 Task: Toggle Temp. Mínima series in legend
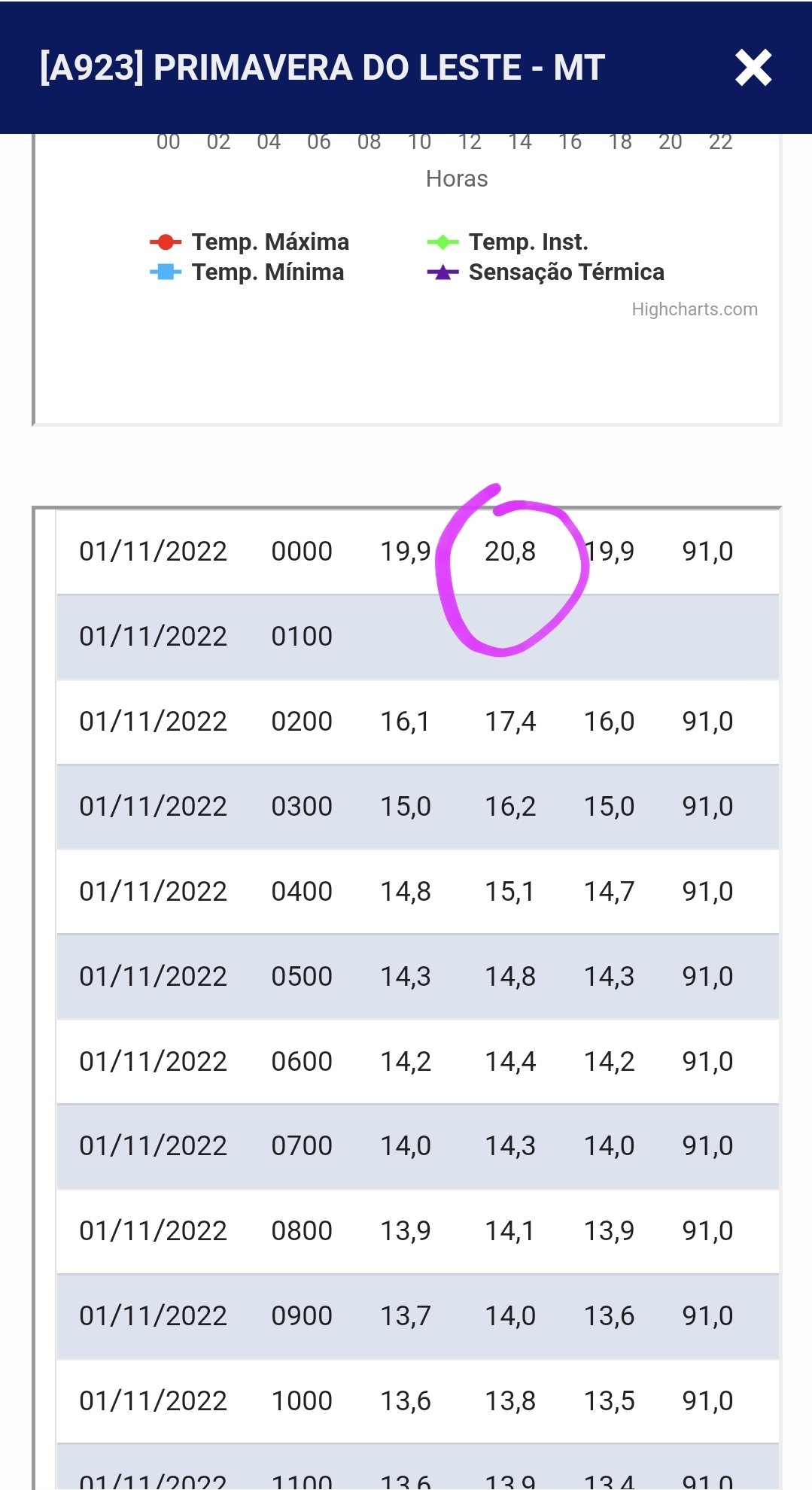(x=267, y=272)
